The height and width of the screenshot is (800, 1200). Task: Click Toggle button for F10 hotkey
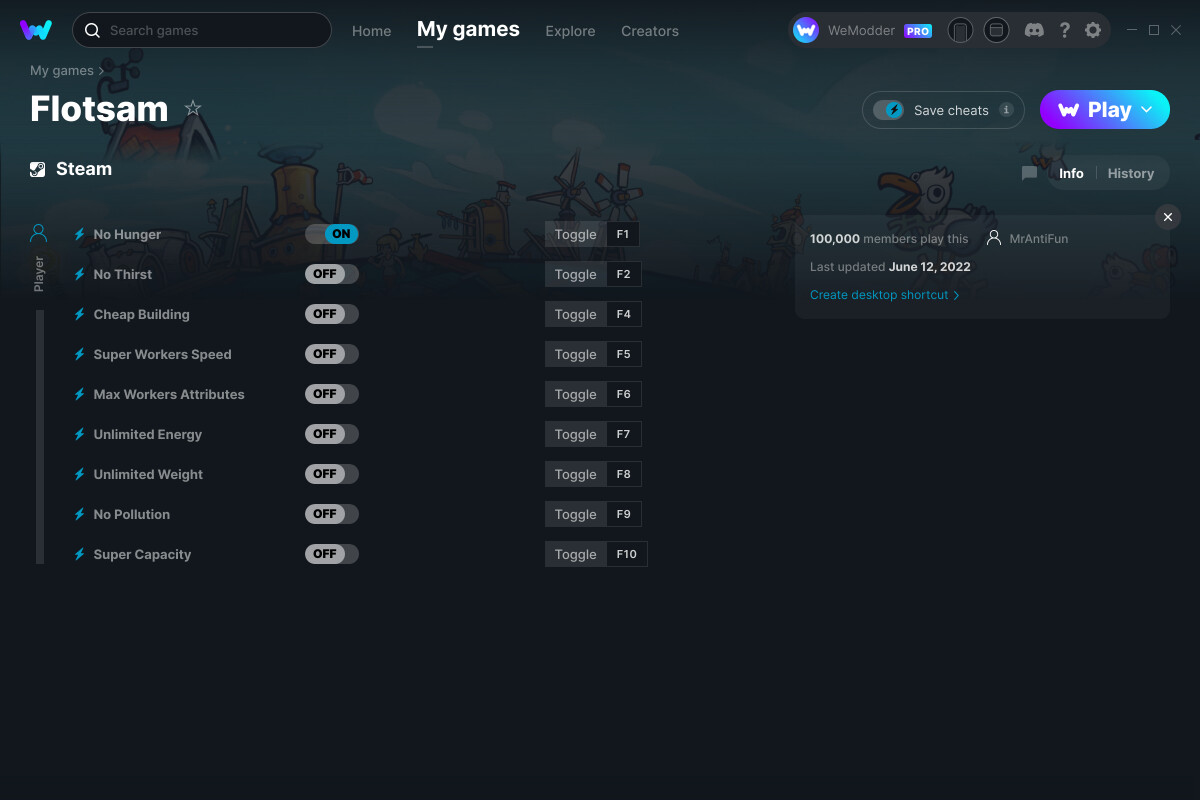click(576, 554)
